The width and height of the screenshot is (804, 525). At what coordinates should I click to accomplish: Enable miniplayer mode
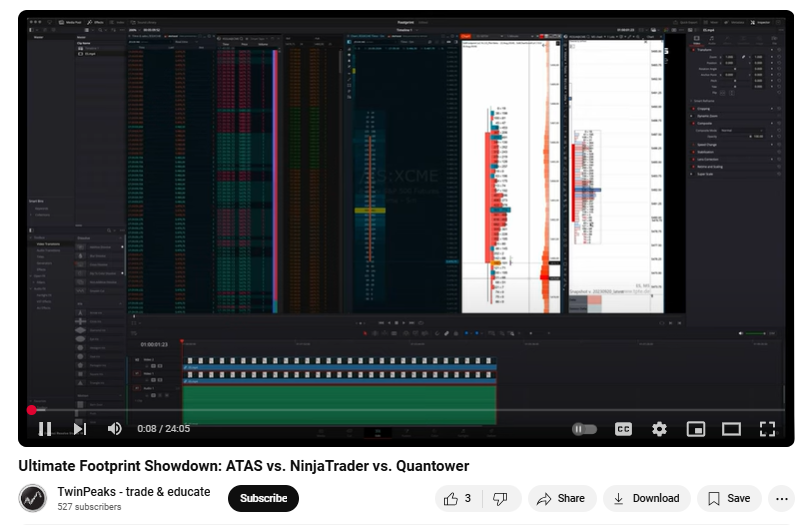pyautogui.click(x=695, y=429)
